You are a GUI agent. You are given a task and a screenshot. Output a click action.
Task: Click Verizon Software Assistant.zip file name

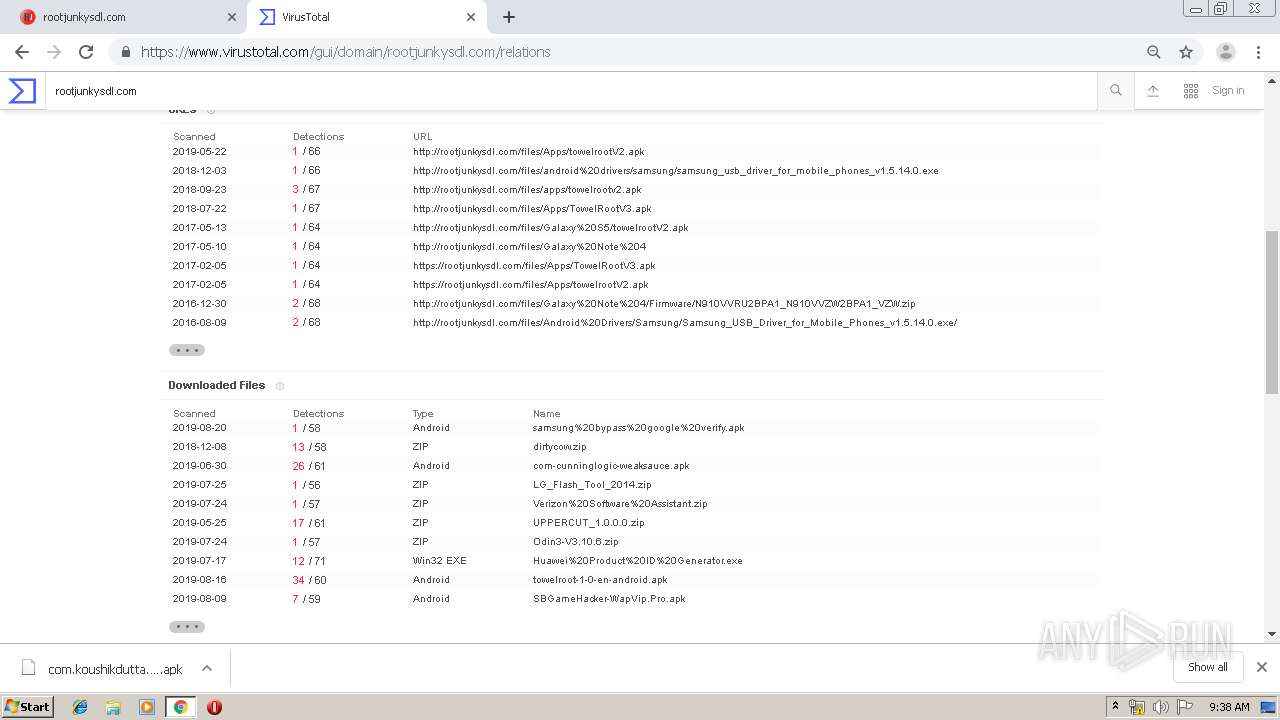(x=620, y=504)
